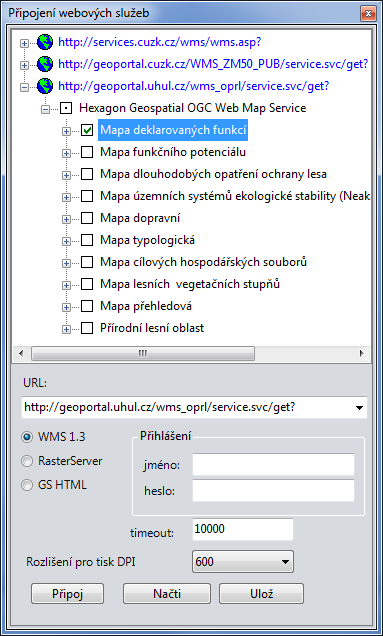Click globe icon for services.cuzk.cz WMS

point(45,42)
